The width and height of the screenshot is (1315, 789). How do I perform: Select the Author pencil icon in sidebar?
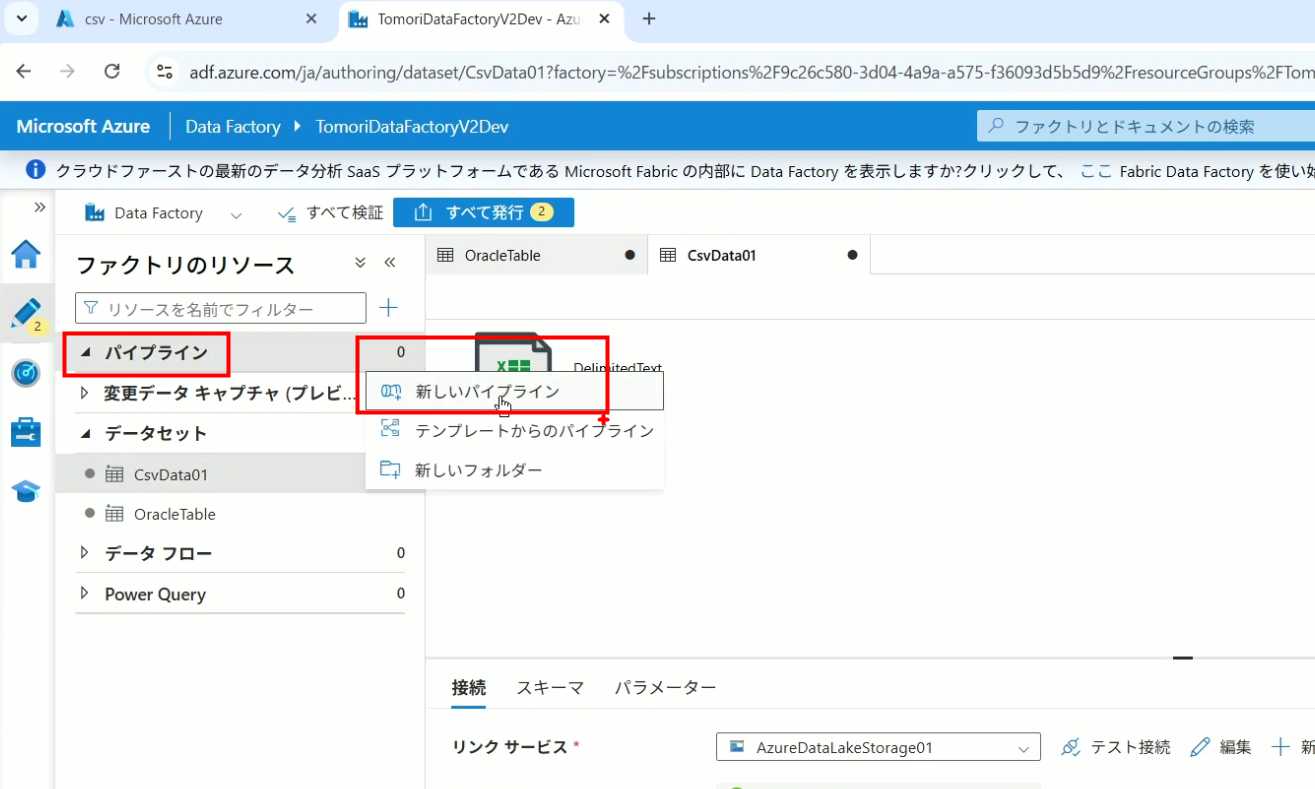tap(26, 313)
